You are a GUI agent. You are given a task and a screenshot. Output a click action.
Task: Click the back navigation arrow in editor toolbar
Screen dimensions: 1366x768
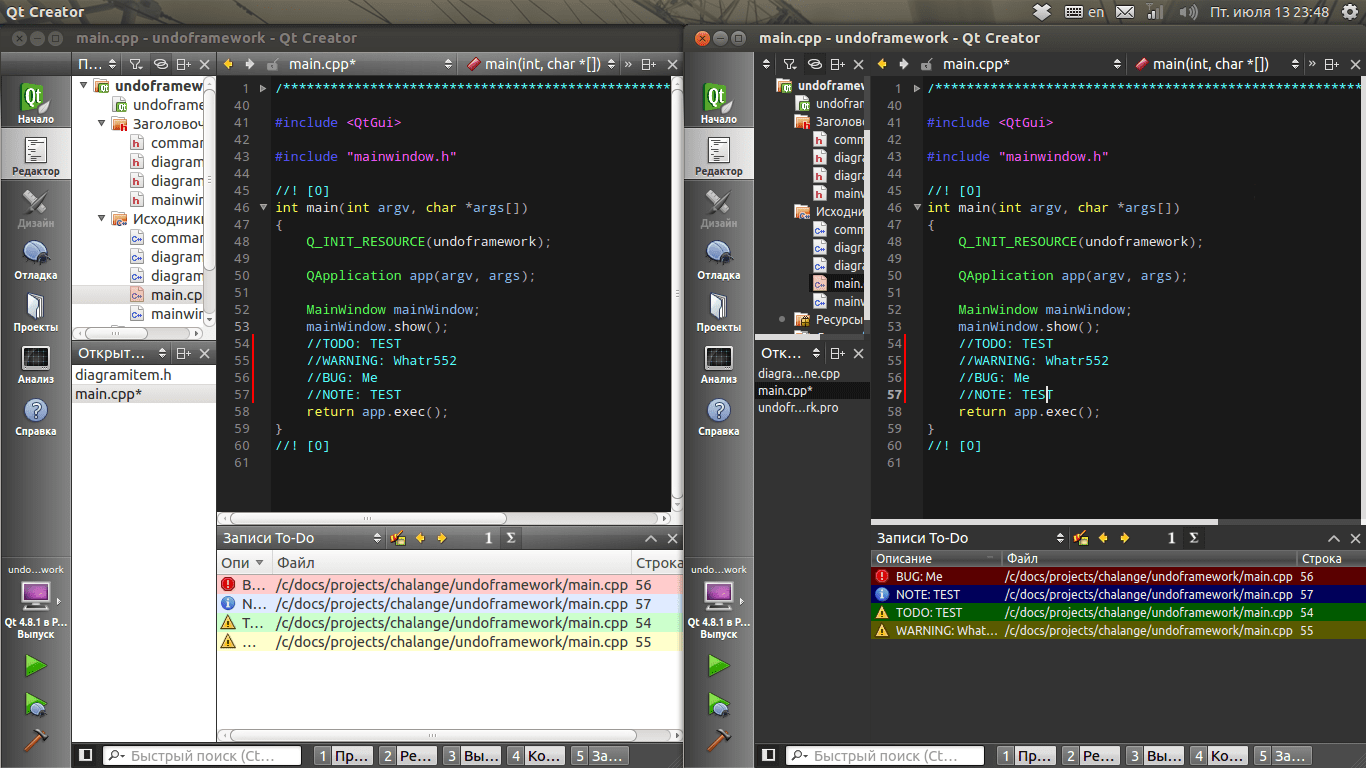[x=228, y=63]
